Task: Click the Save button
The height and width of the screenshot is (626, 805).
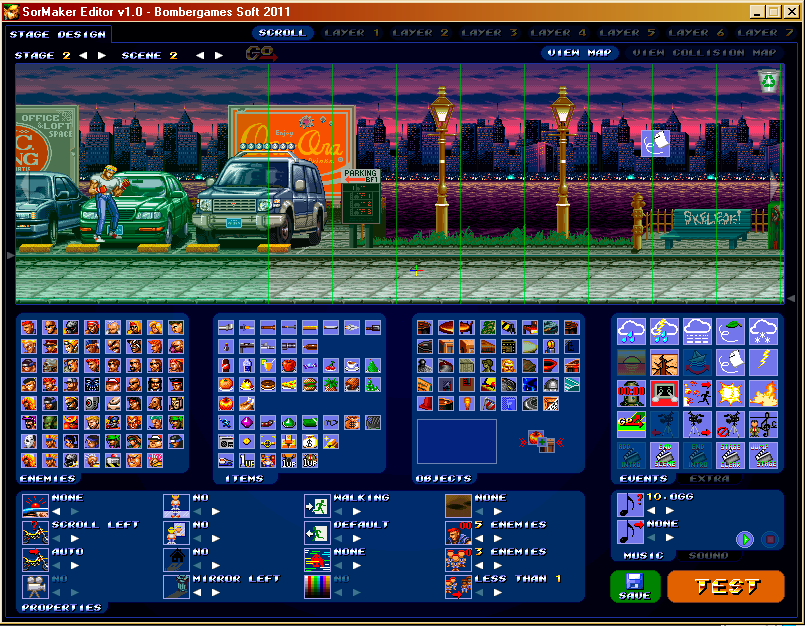Action: tap(635, 586)
